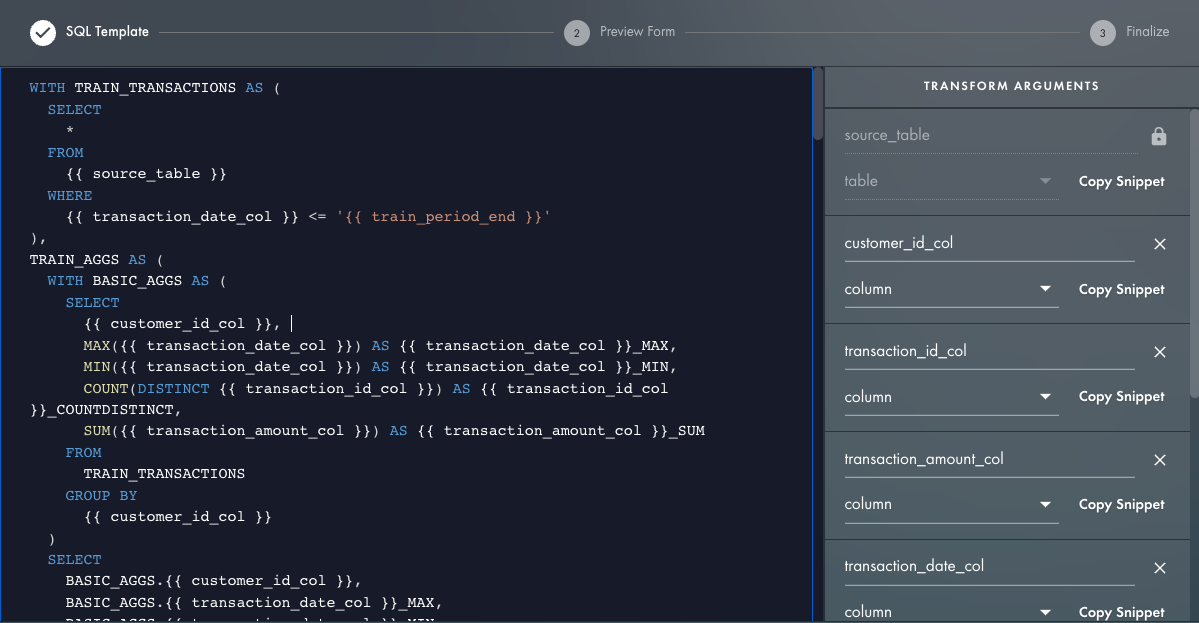The height and width of the screenshot is (623, 1199).
Task: Click the customer_id_col name input field
Action: pyautogui.click(x=988, y=244)
